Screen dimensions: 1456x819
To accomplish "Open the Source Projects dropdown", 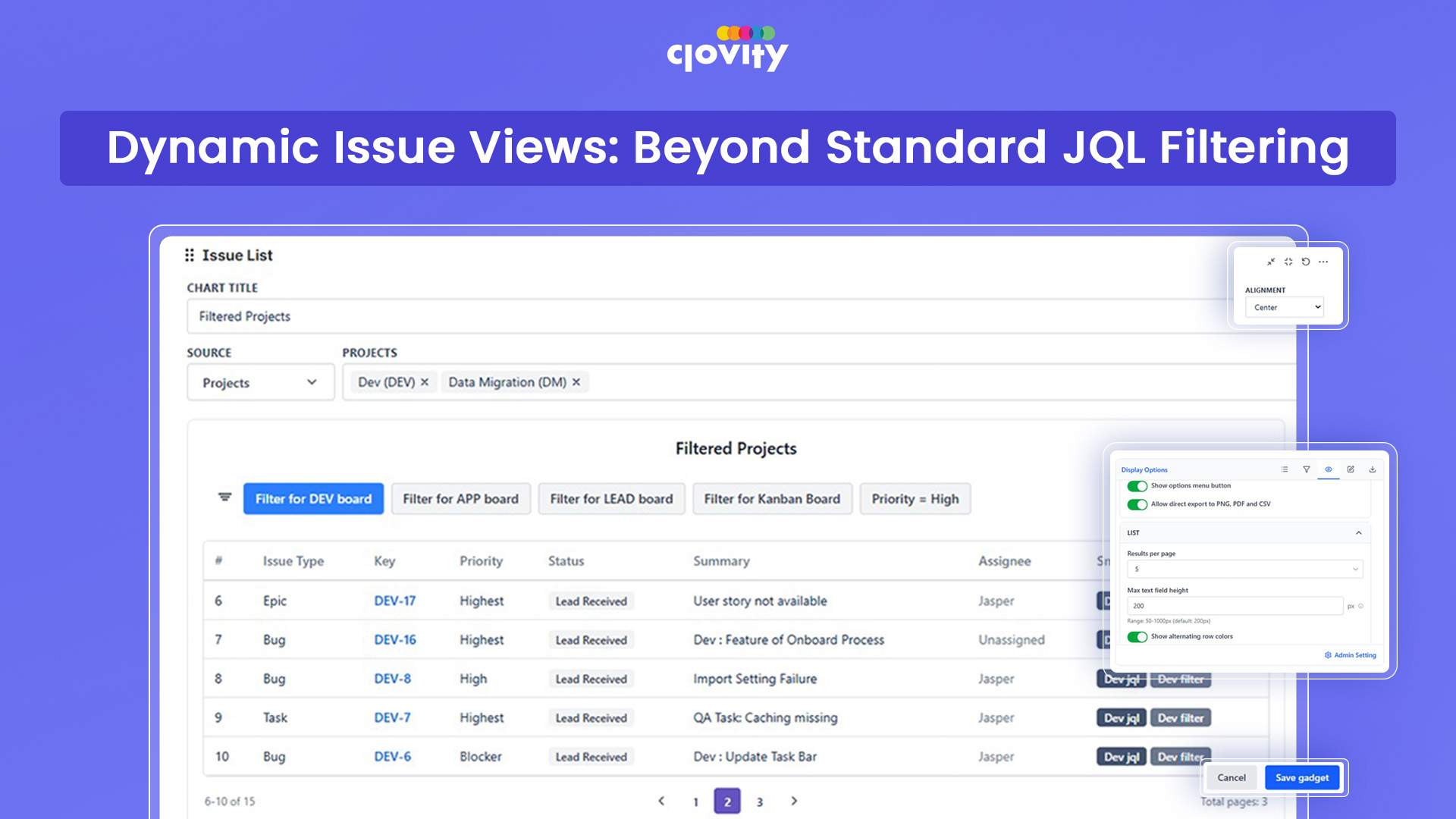I will [x=260, y=382].
